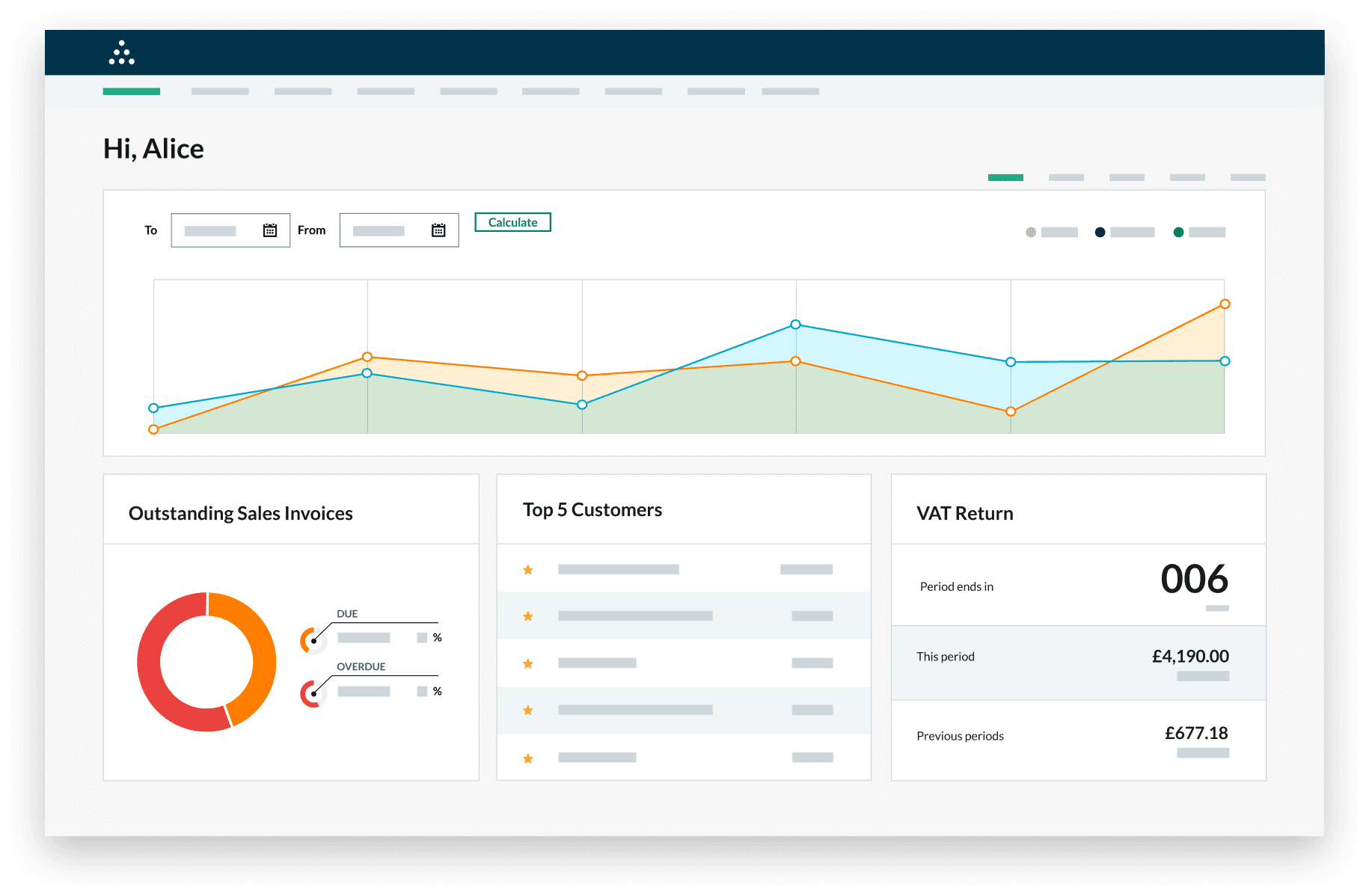Image resolution: width=1369 pixels, height=896 pixels.
Task: Star the last customer in the list
Action: tap(527, 758)
